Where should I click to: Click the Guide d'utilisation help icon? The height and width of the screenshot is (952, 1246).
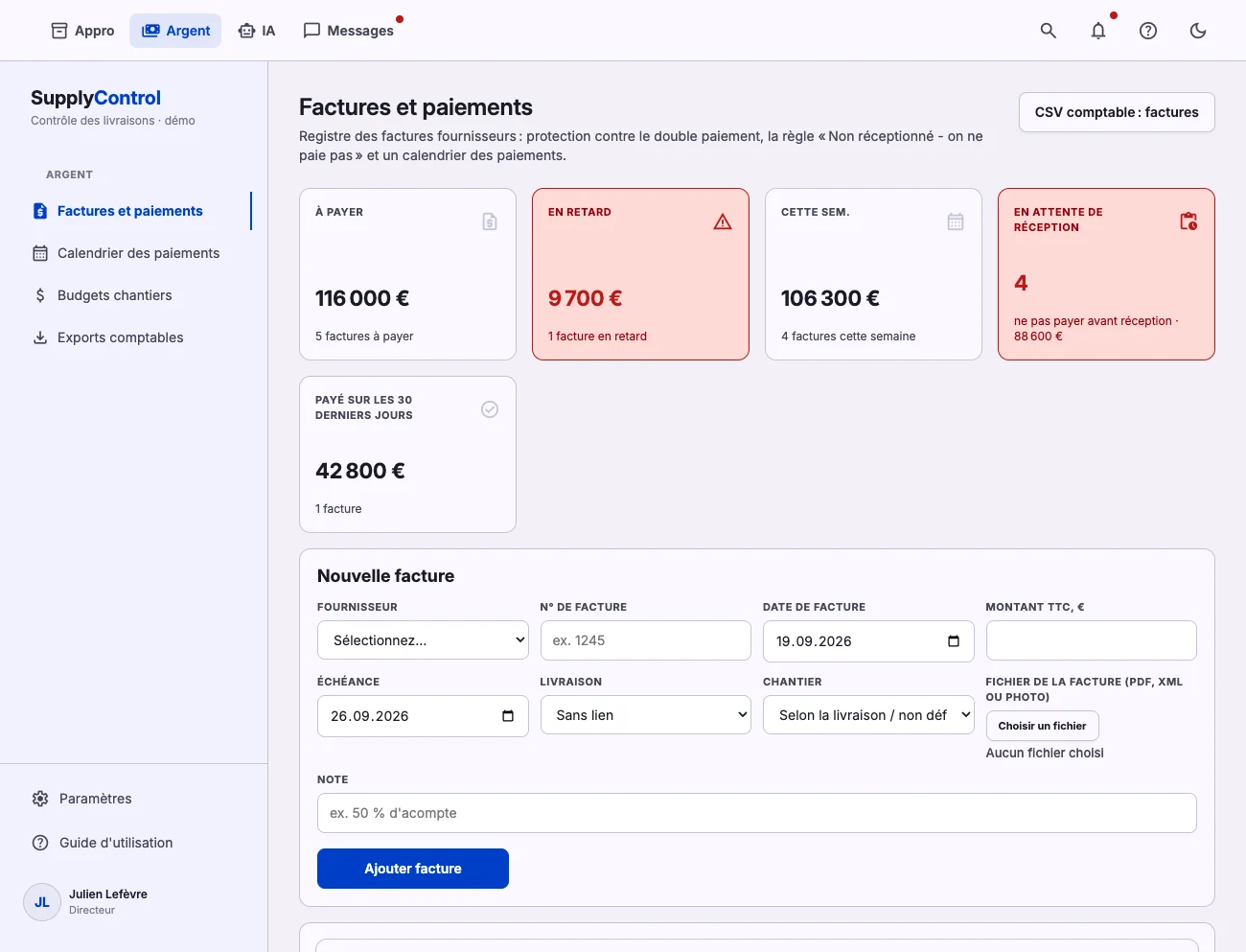(x=40, y=843)
